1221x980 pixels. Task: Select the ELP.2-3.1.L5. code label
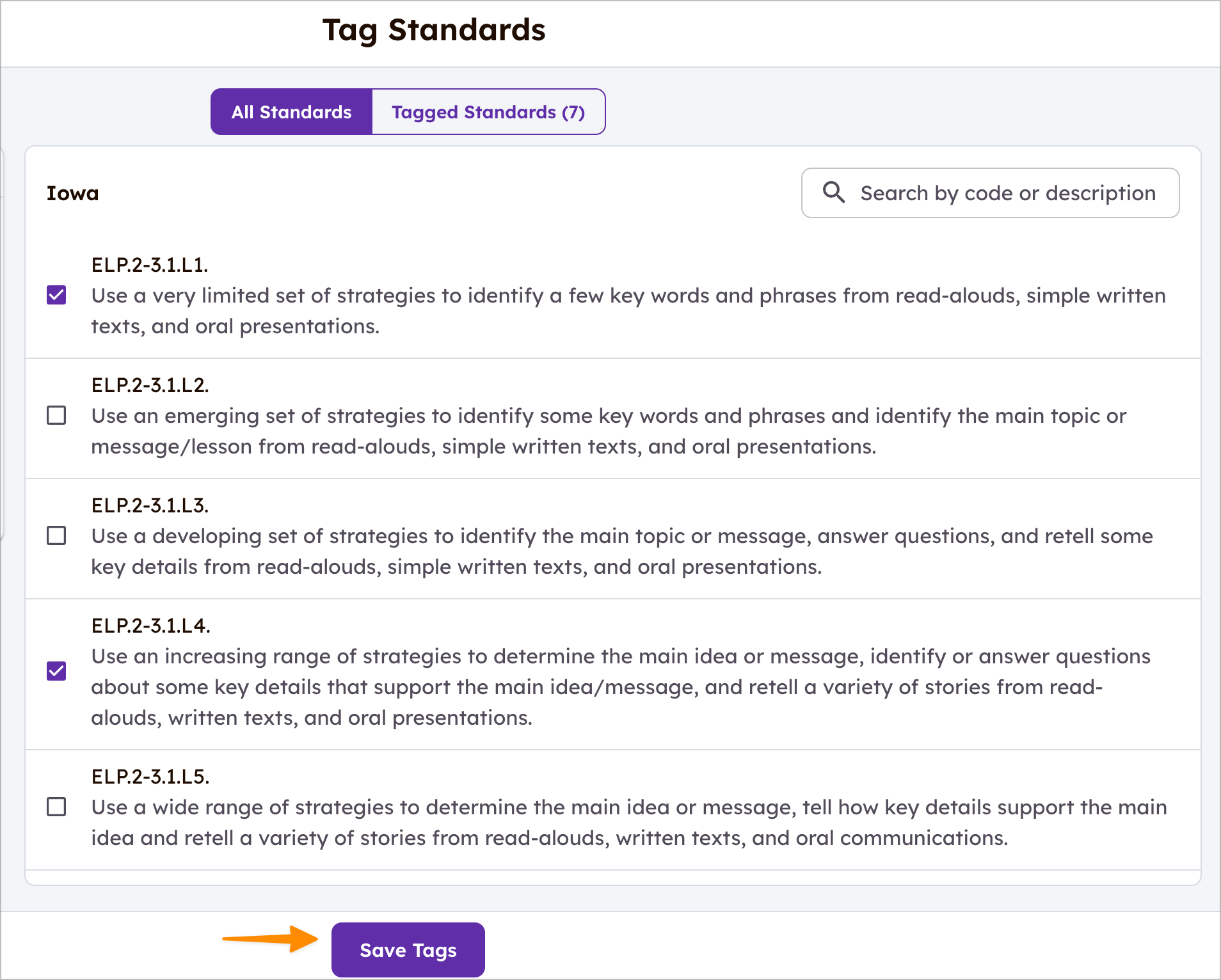coord(150,777)
